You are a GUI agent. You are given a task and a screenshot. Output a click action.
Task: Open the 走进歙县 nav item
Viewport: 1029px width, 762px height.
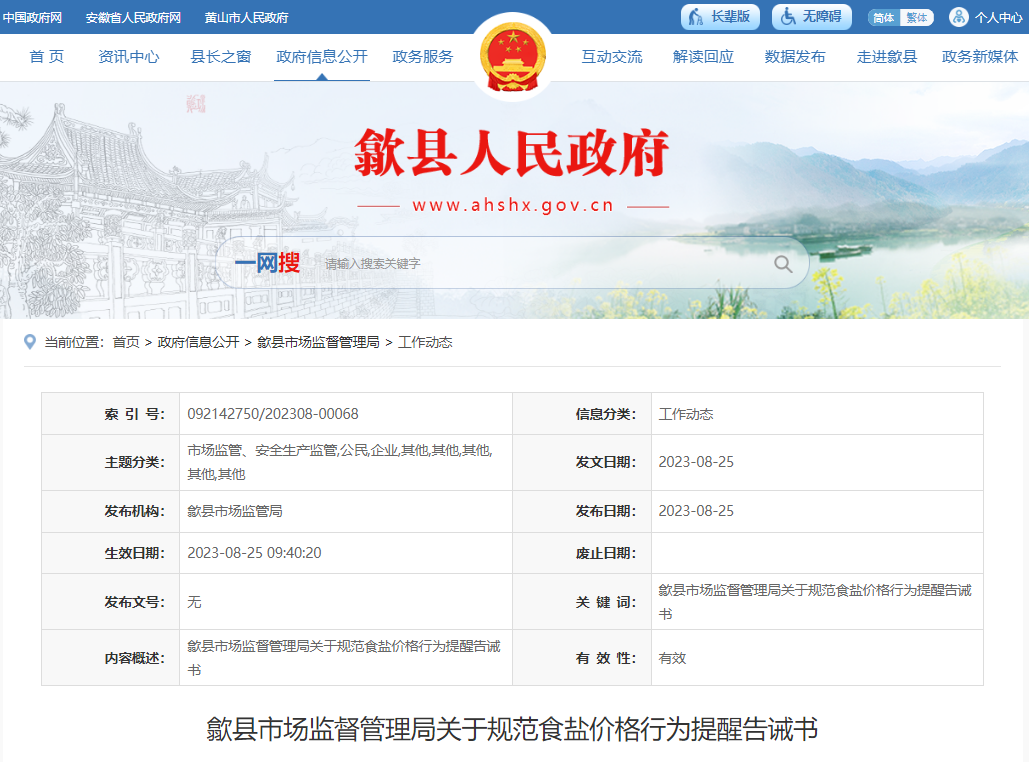coord(887,57)
